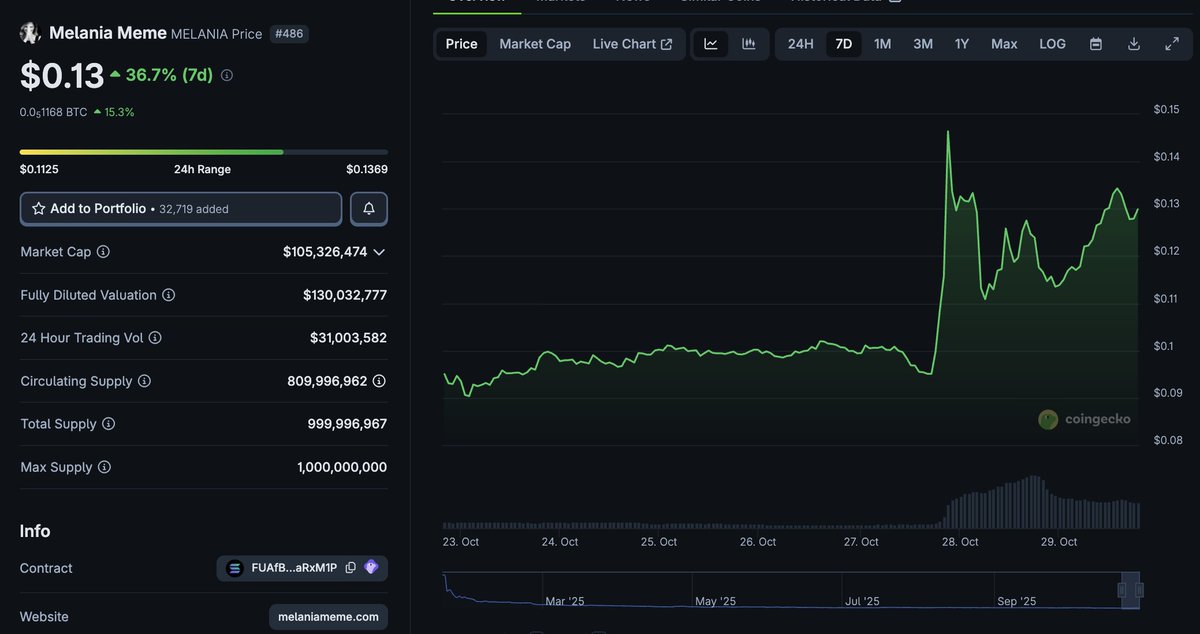1200x634 pixels.
Task: Click the Melania Meme coin avatar
Action: click(x=30, y=33)
